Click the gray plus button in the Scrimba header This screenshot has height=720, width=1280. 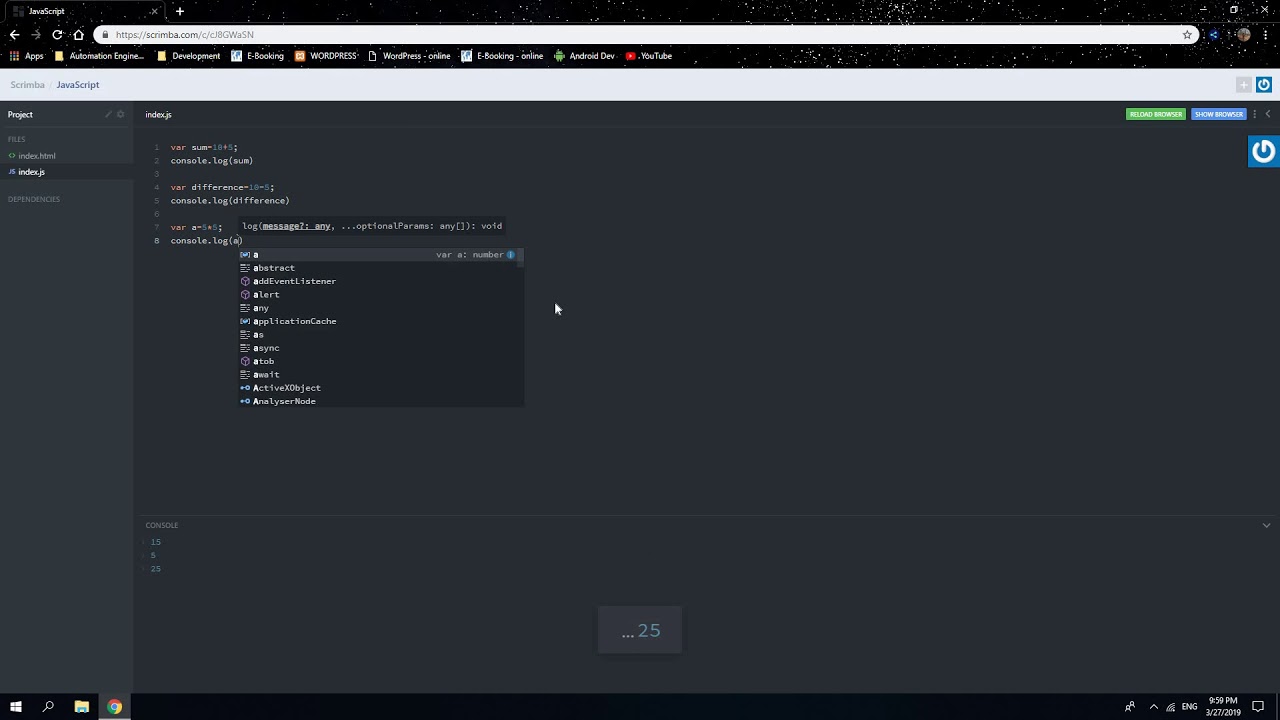coord(1243,85)
